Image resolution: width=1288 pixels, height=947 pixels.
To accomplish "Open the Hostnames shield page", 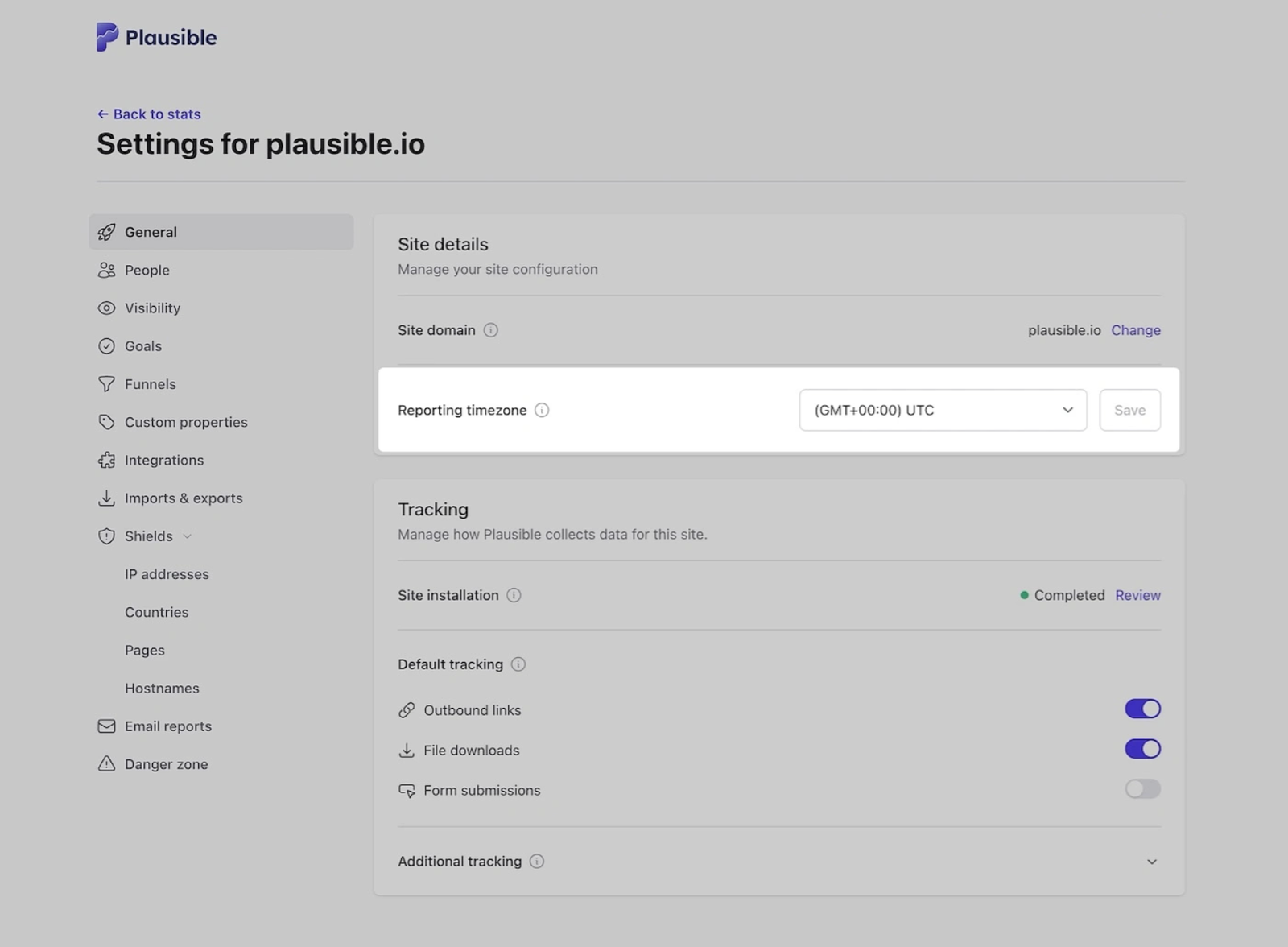I will click(162, 689).
